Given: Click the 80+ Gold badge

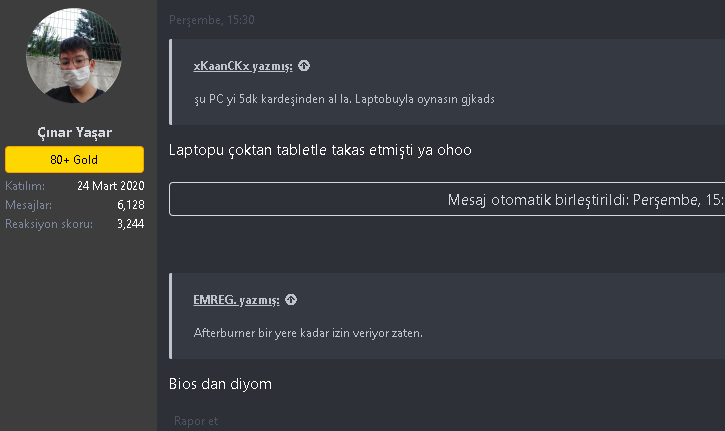Looking at the screenshot, I should [74, 160].
